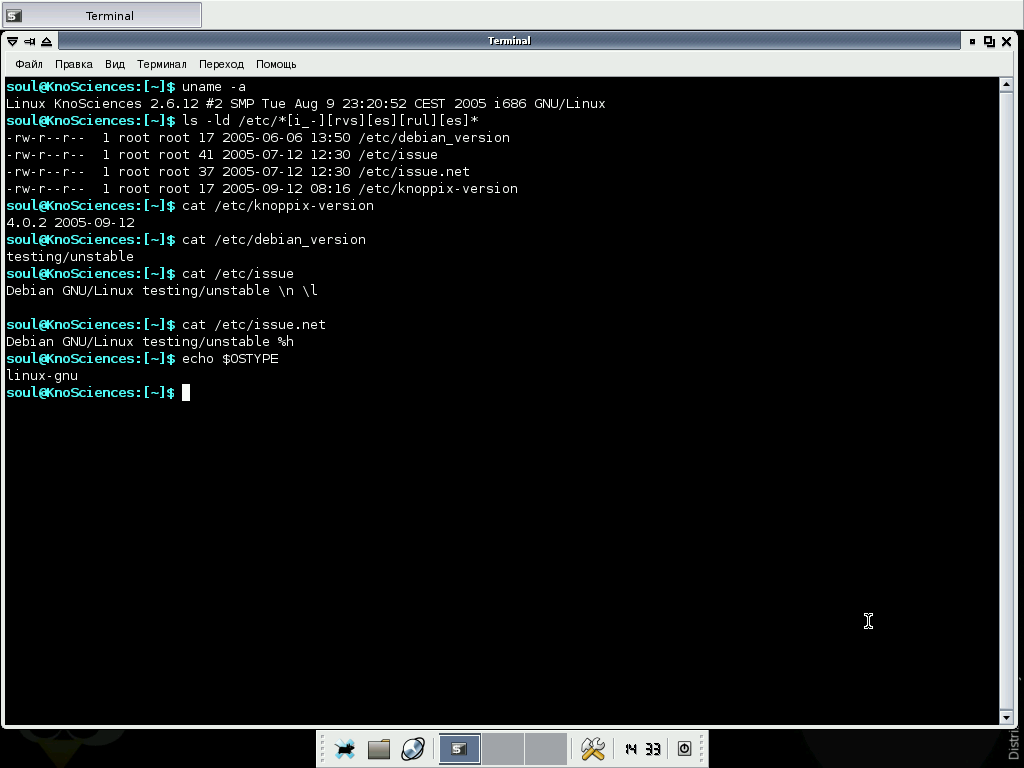Click the 'uname -a' command text
This screenshot has height=768, width=1024.
click(214, 87)
